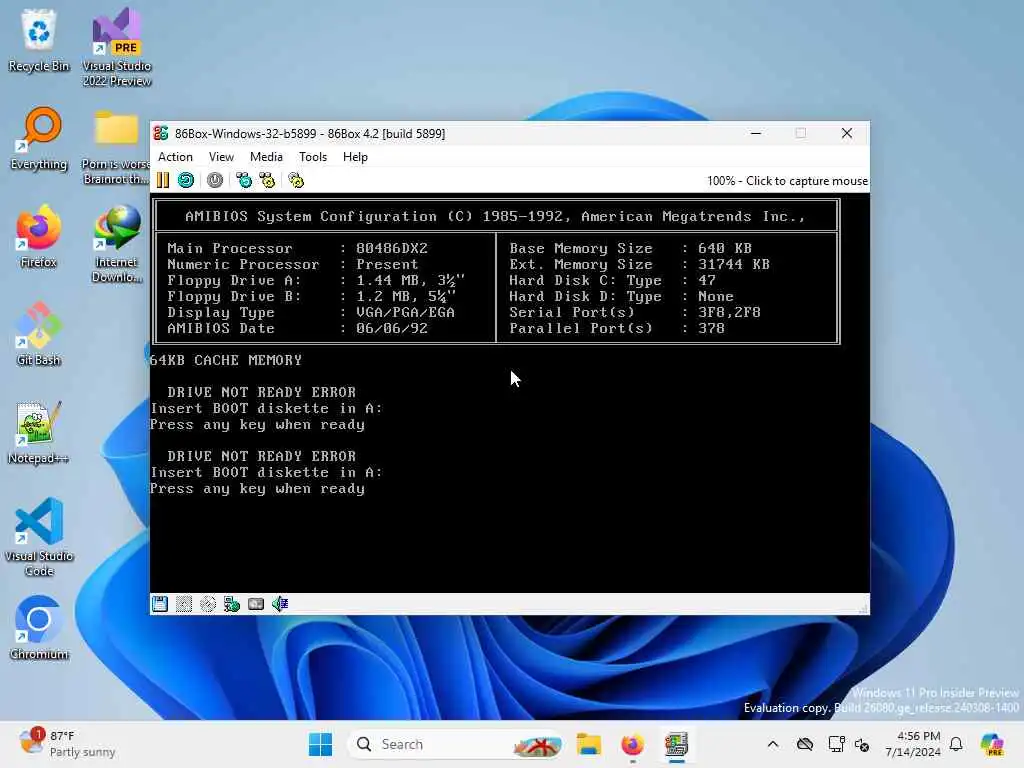1024x768 pixels.
Task: Open the Help menu
Action: pyautogui.click(x=355, y=157)
